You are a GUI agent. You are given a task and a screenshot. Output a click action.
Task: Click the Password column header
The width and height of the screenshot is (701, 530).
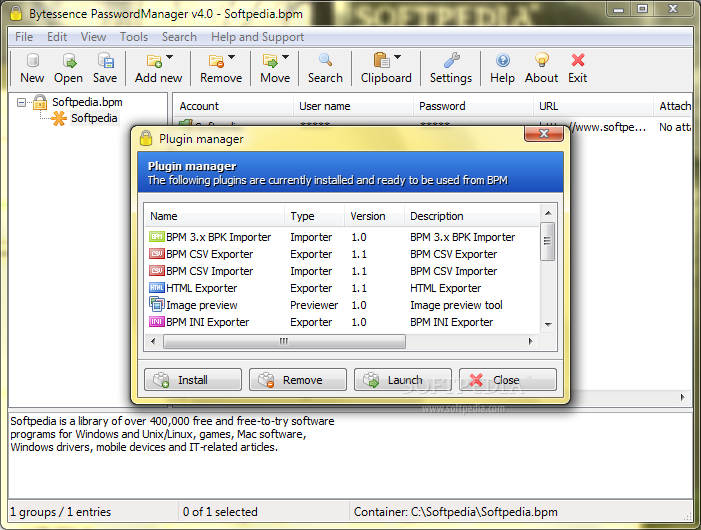click(x=473, y=106)
